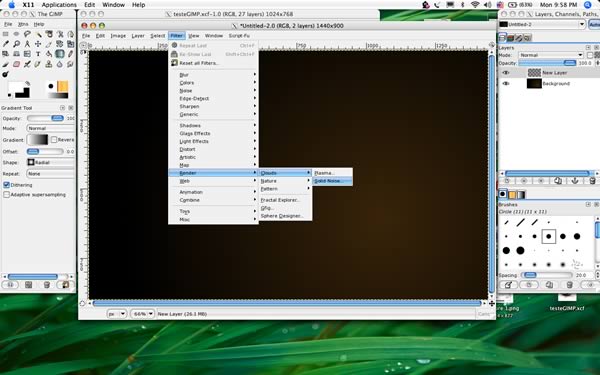Image resolution: width=600 pixels, height=375 pixels.
Task: Select the Scissors selection tool
Action: coord(60,34)
